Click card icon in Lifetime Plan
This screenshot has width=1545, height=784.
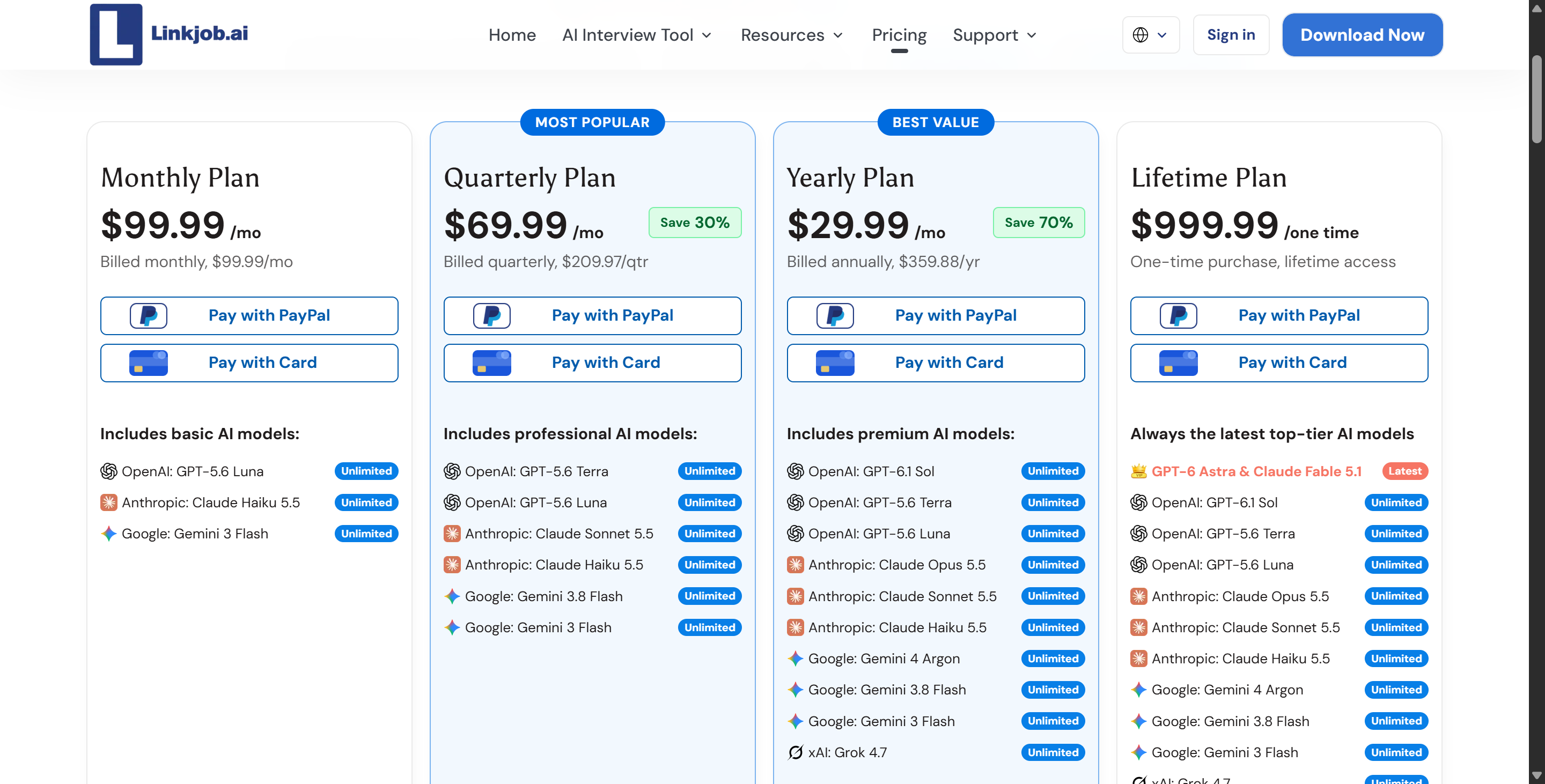(1178, 363)
